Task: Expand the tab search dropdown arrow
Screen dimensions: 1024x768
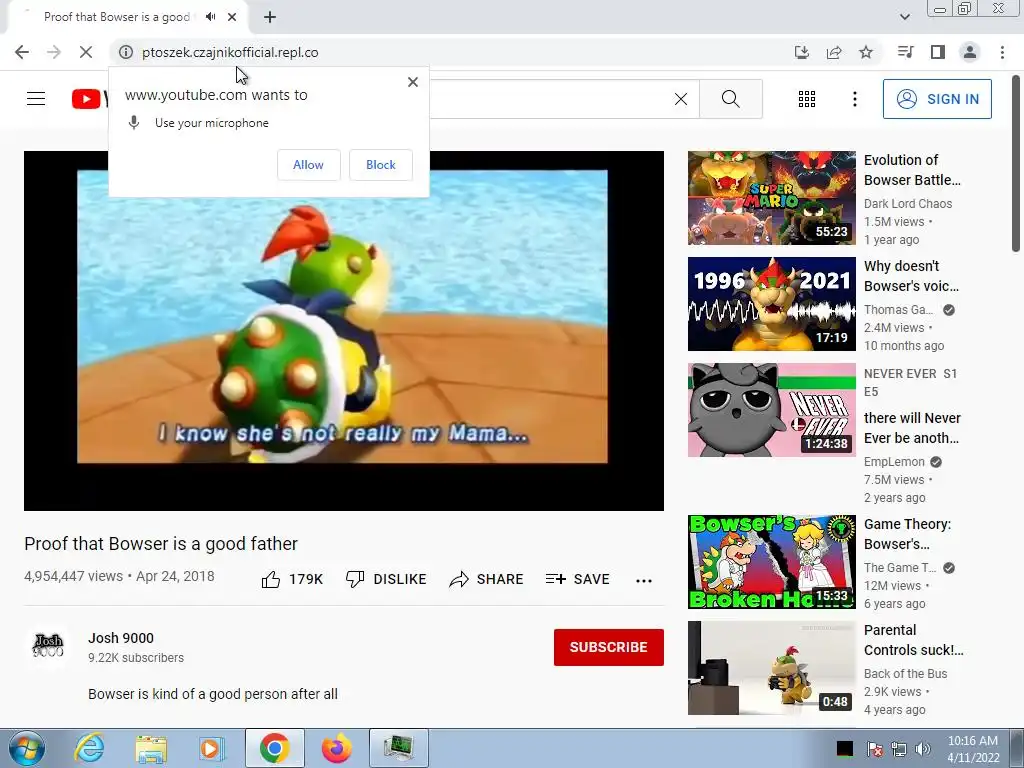Action: click(x=904, y=17)
